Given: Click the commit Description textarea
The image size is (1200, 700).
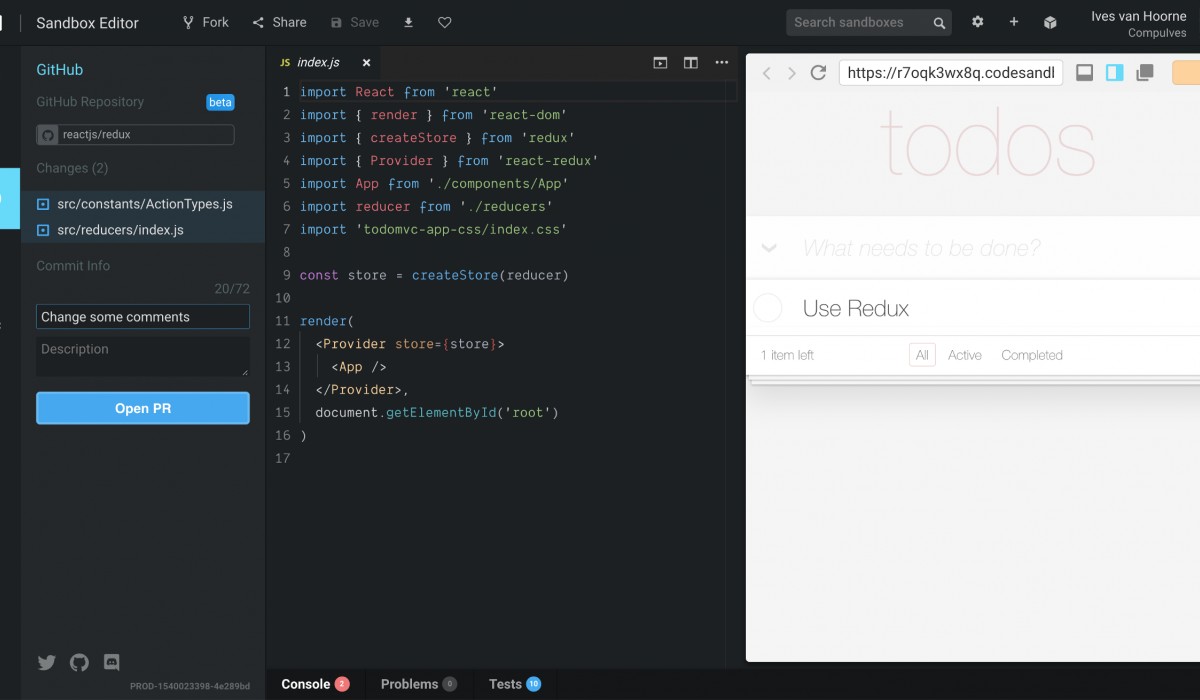Looking at the screenshot, I should (x=143, y=356).
